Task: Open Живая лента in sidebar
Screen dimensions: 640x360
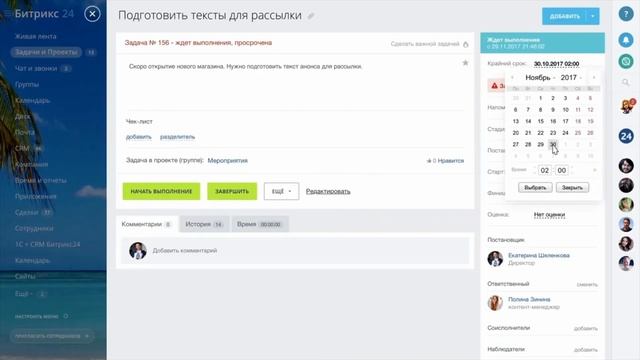Action: click(x=36, y=36)
